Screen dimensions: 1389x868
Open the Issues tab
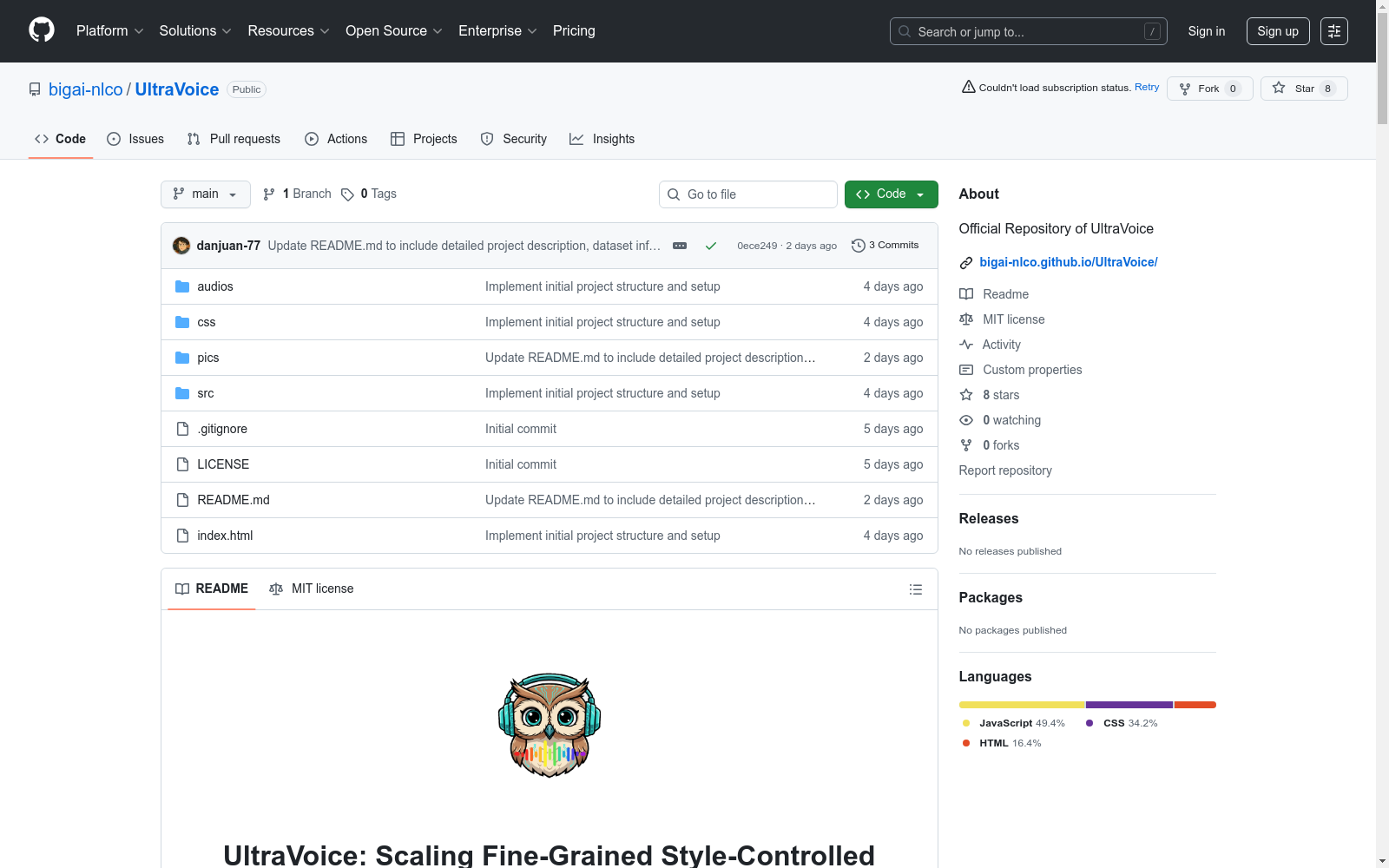[135, 139]
